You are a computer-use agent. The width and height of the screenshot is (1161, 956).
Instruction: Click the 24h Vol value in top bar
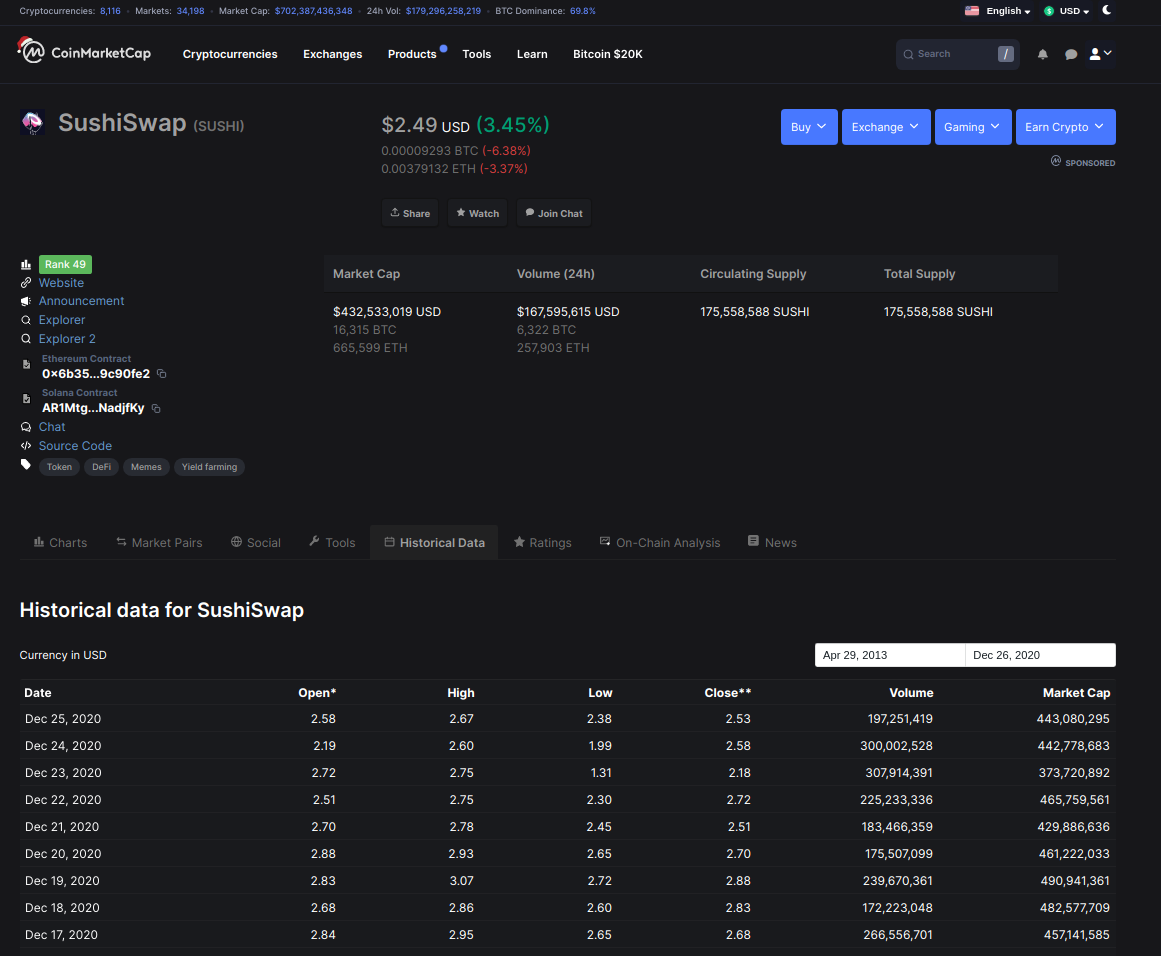click(443, 11)
